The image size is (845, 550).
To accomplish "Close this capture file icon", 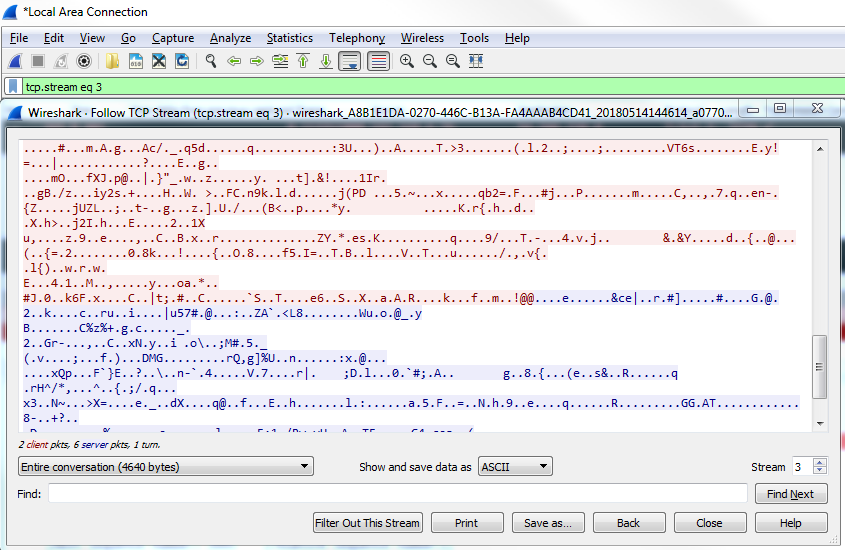I will click(158, 61).
